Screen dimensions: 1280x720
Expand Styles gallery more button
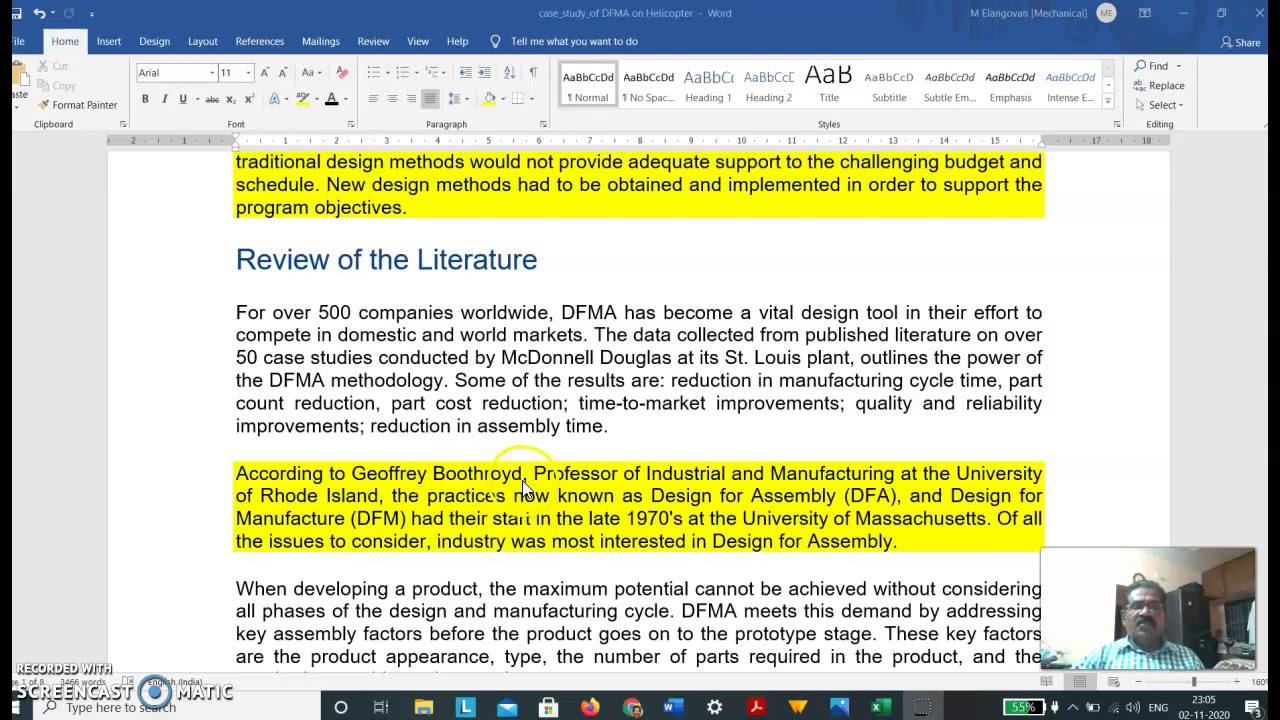[x=1108, y=101]
